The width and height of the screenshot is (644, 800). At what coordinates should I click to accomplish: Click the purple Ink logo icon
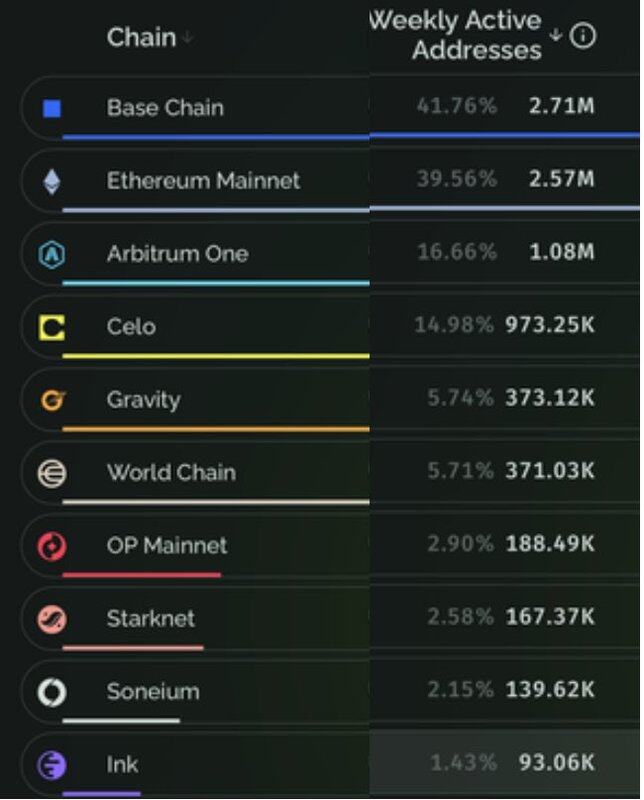pyautogui.click(x=52, y=765)
